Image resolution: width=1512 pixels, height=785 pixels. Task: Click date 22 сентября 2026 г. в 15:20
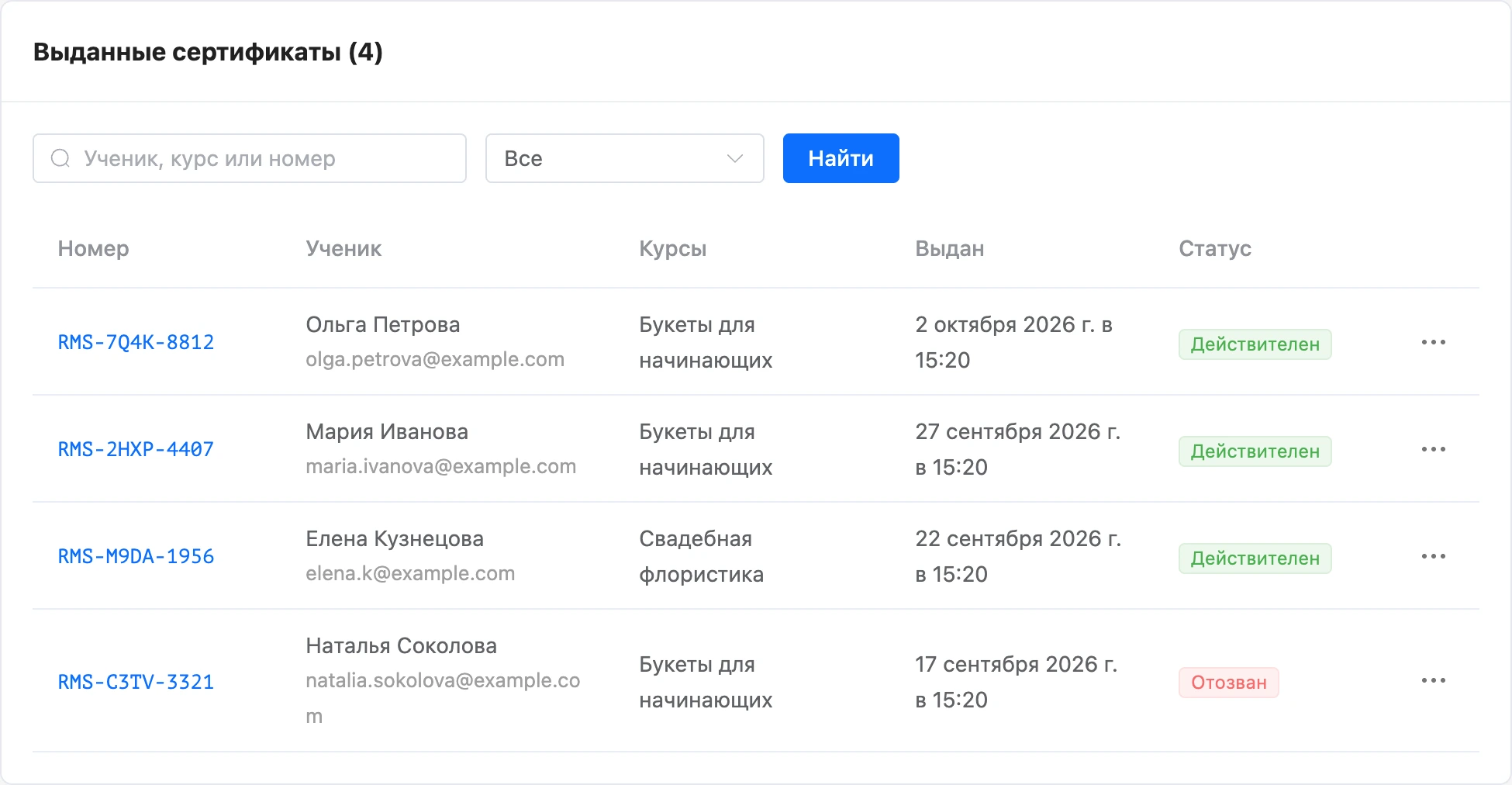coord(1018,556)
